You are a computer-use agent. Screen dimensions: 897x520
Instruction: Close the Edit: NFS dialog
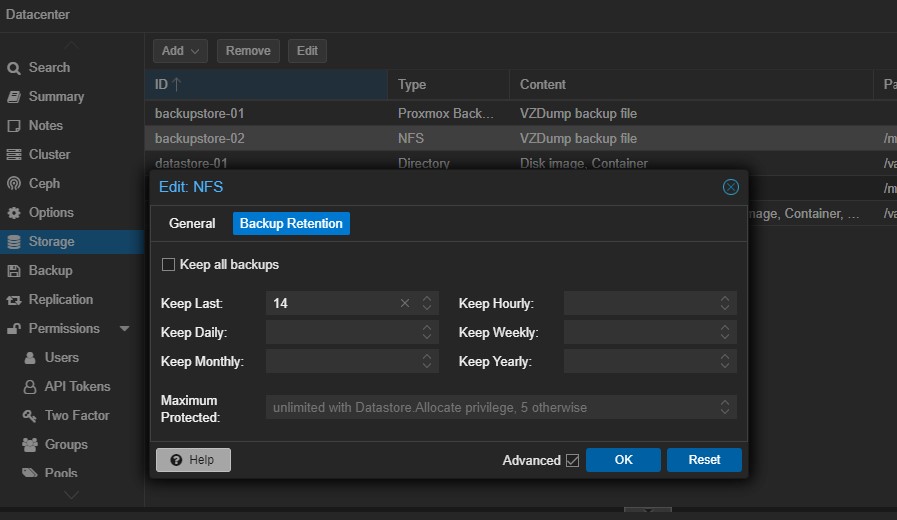pyautogui.click(x=730, y=187)
